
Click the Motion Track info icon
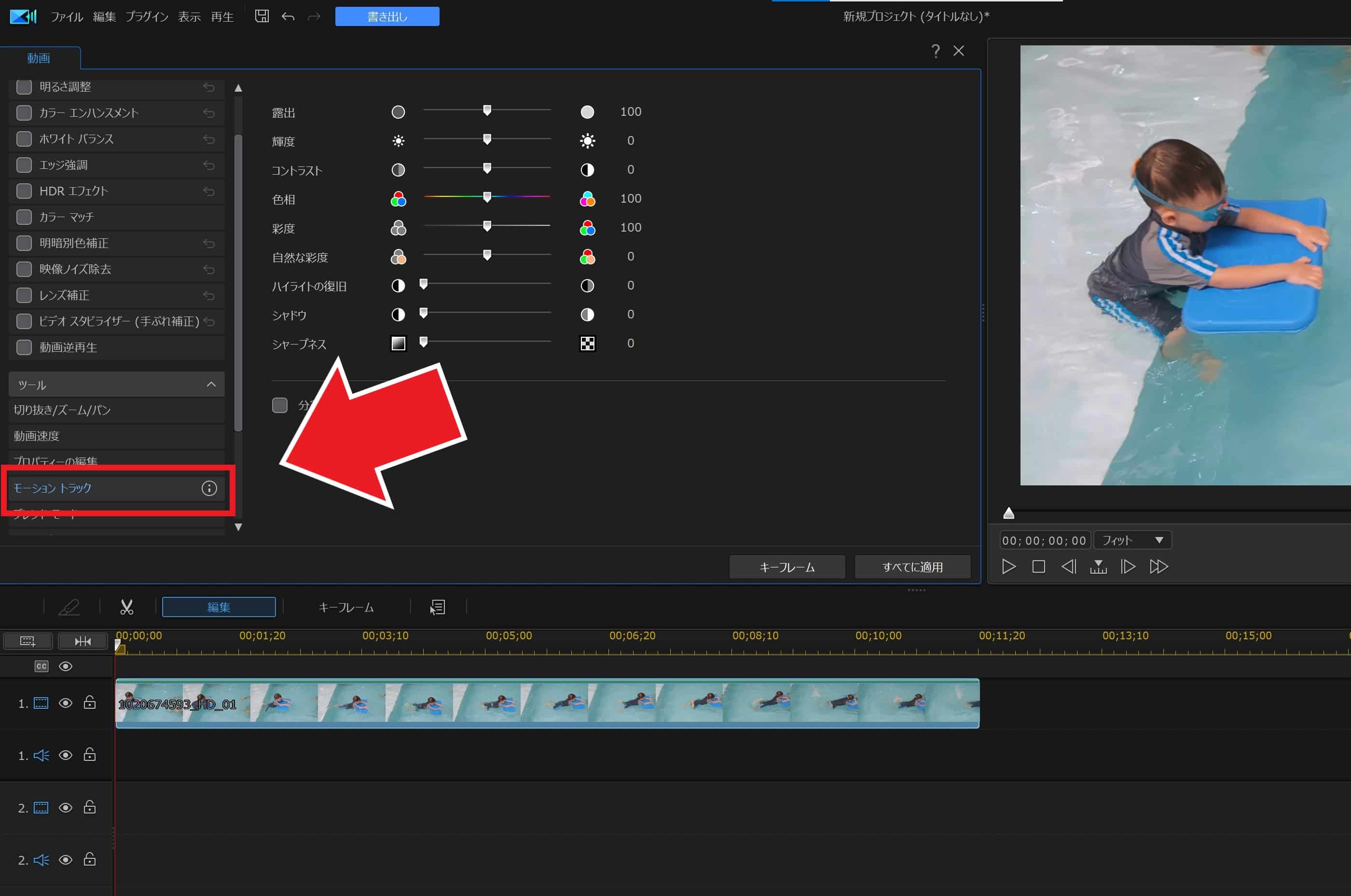209,488
